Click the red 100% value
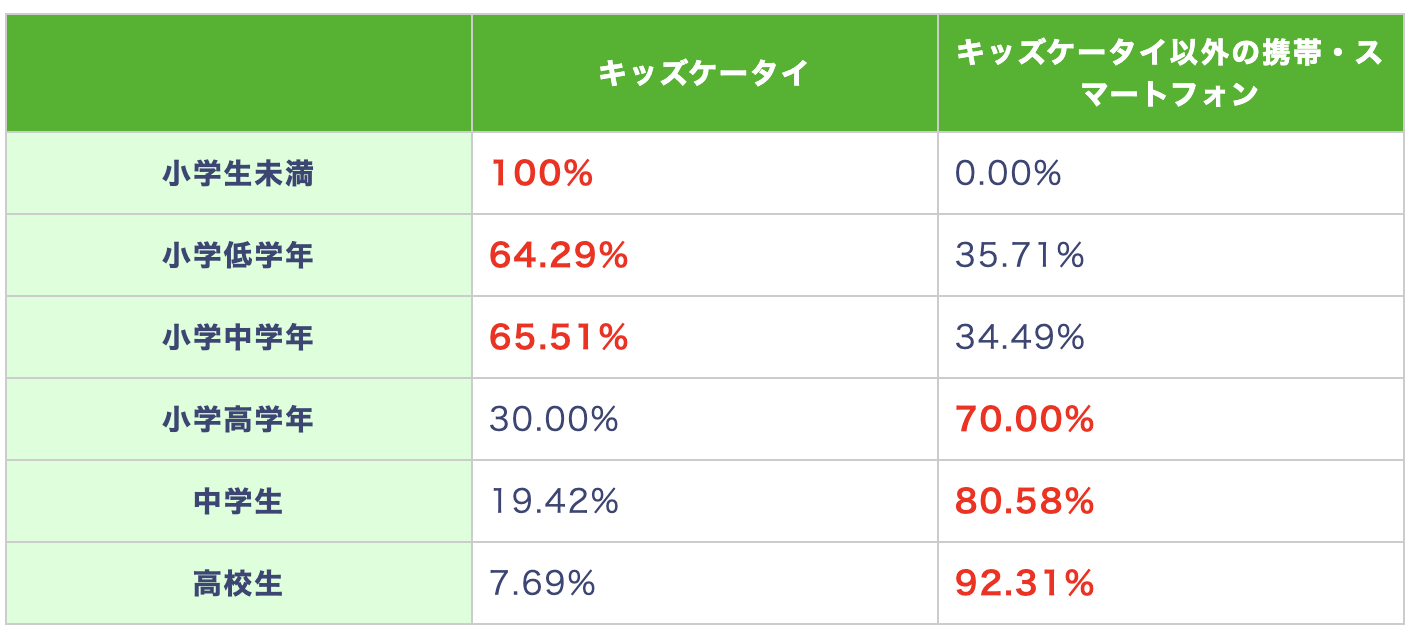1412x632 pixels. coord(541,174)
